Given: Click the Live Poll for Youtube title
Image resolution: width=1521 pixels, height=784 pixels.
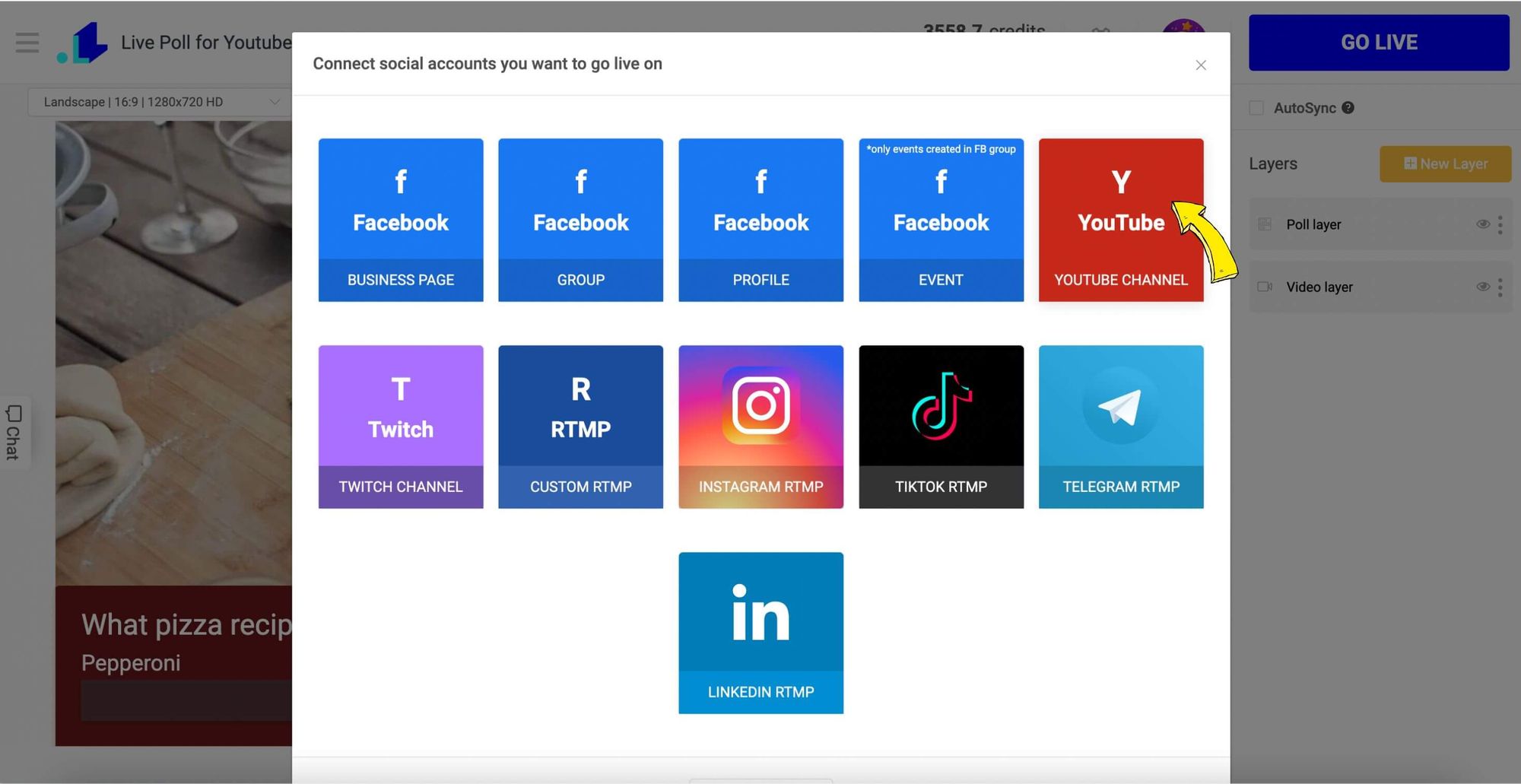Looking at the screenshot, I should (x=206, y=43).
